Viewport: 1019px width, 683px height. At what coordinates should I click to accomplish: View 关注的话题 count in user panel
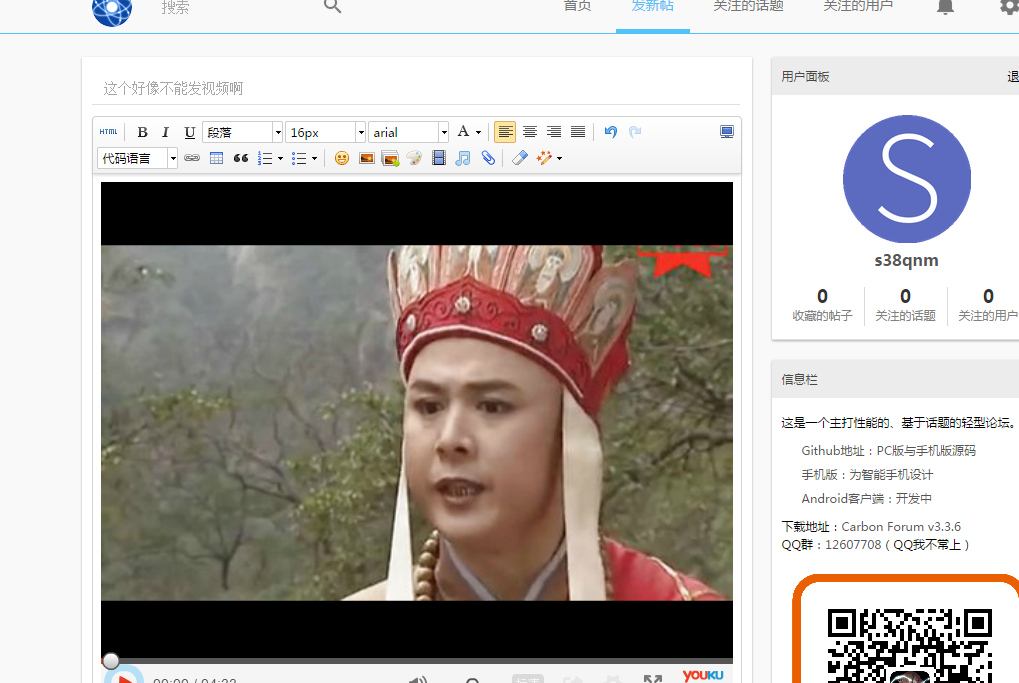click(x=905, y=305)
